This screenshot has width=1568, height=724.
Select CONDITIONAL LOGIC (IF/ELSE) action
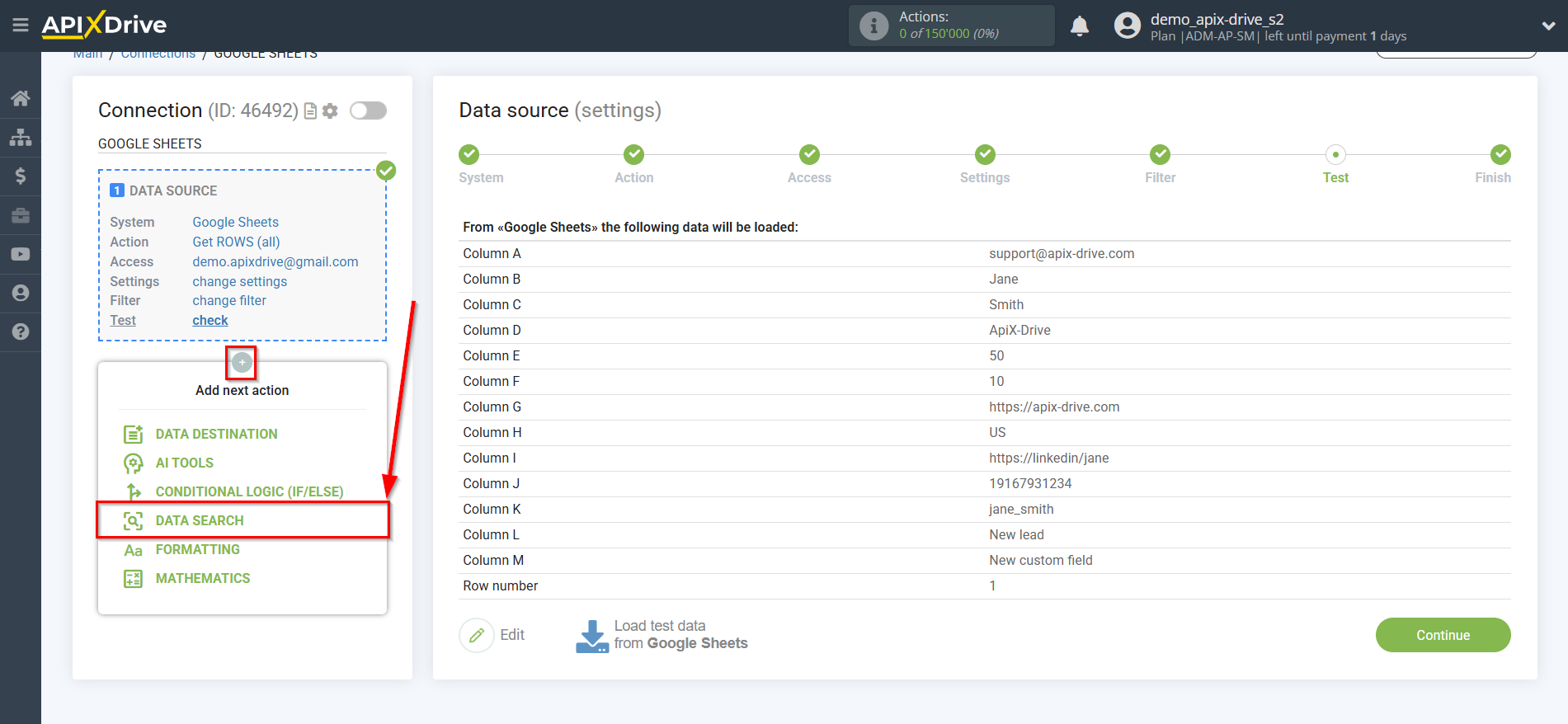tap(250, 491)
